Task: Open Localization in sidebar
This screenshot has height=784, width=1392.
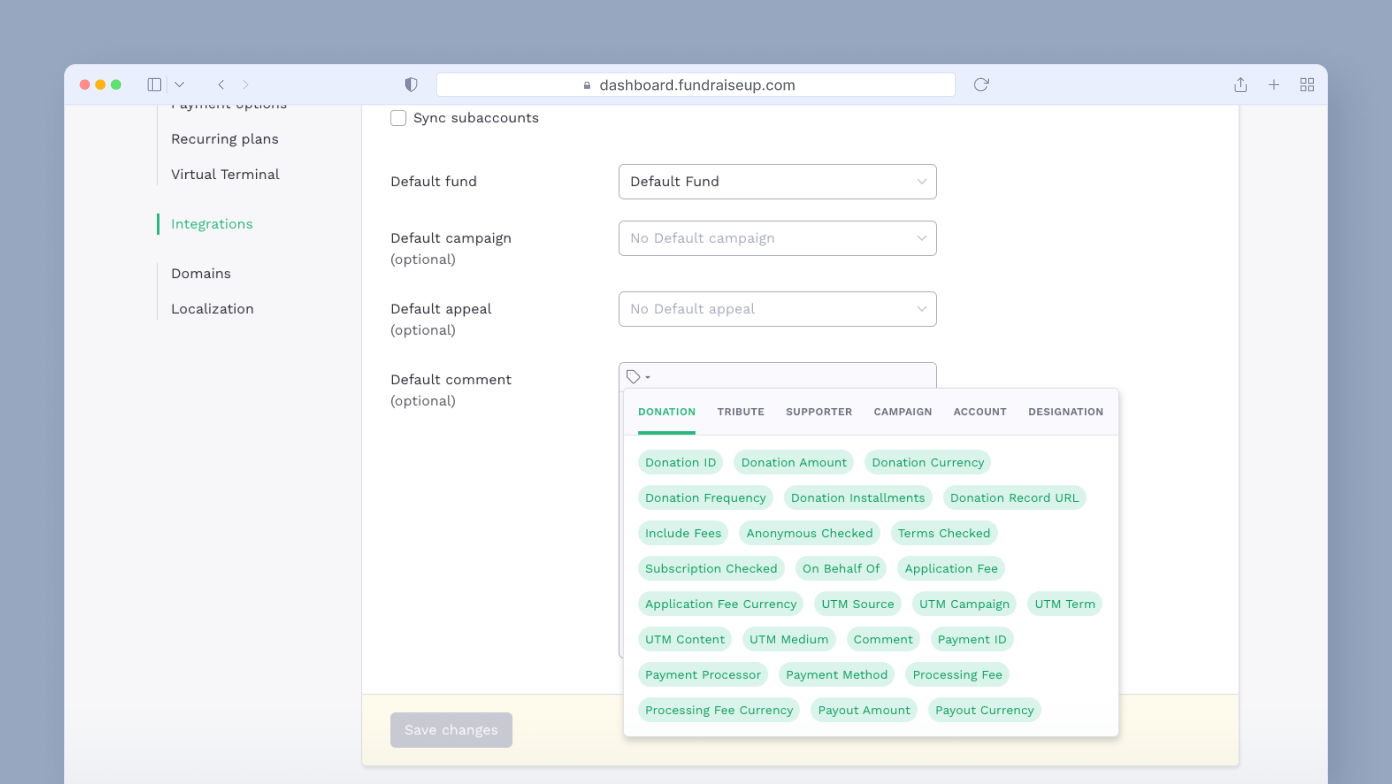Action: coord(212,309)
